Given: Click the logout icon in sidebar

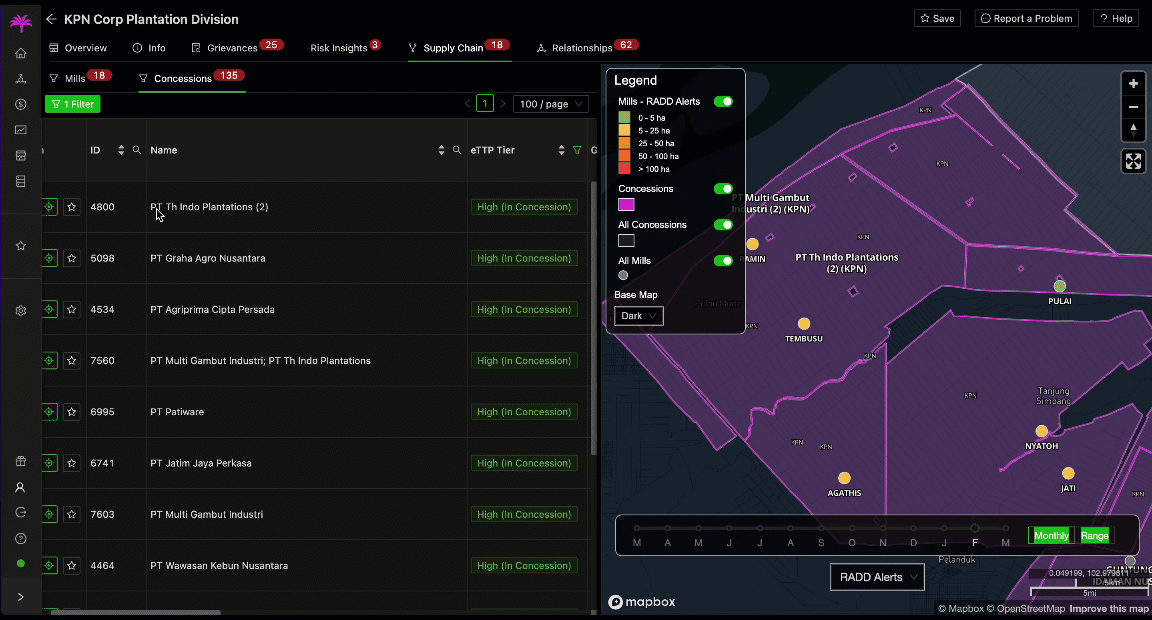Looking at the screenshot, I should coord(21,513).
